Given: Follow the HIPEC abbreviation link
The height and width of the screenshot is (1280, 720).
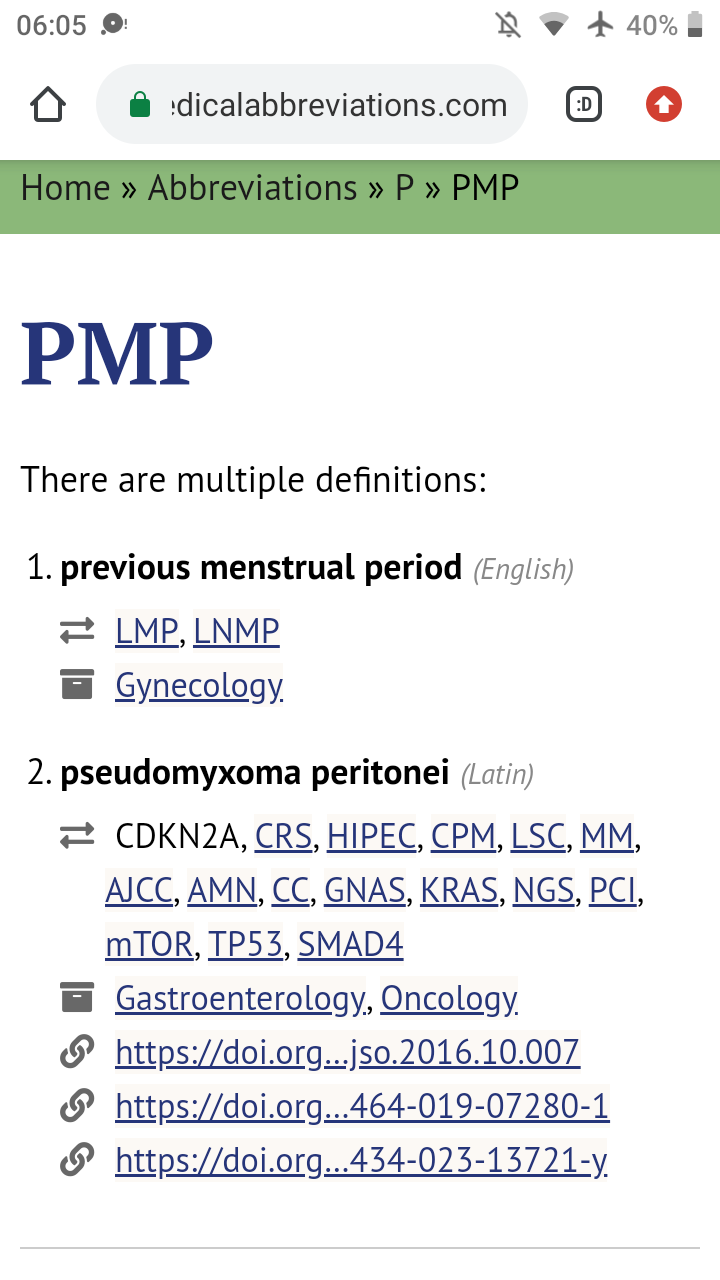Looking at the screenshot, I should pyautogui.click(x=371, y=836).
